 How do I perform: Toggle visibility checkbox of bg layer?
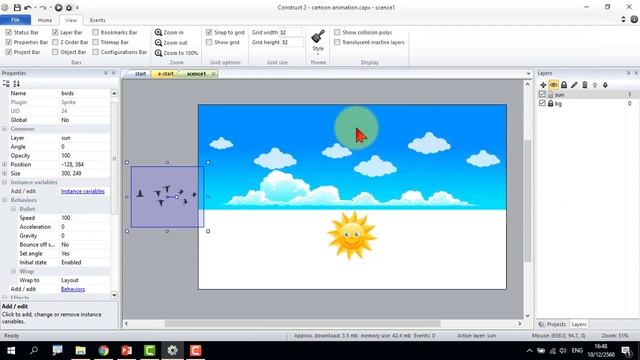coord(542,103)
